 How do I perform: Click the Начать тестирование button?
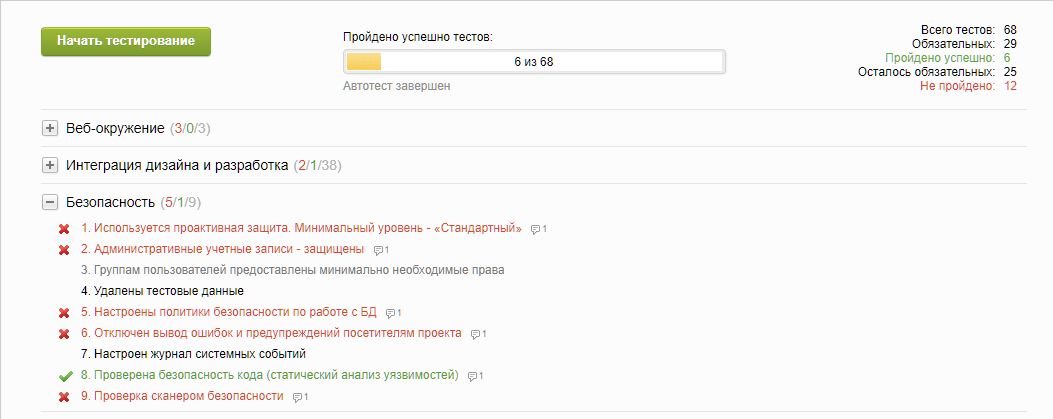tap(126, 41)
